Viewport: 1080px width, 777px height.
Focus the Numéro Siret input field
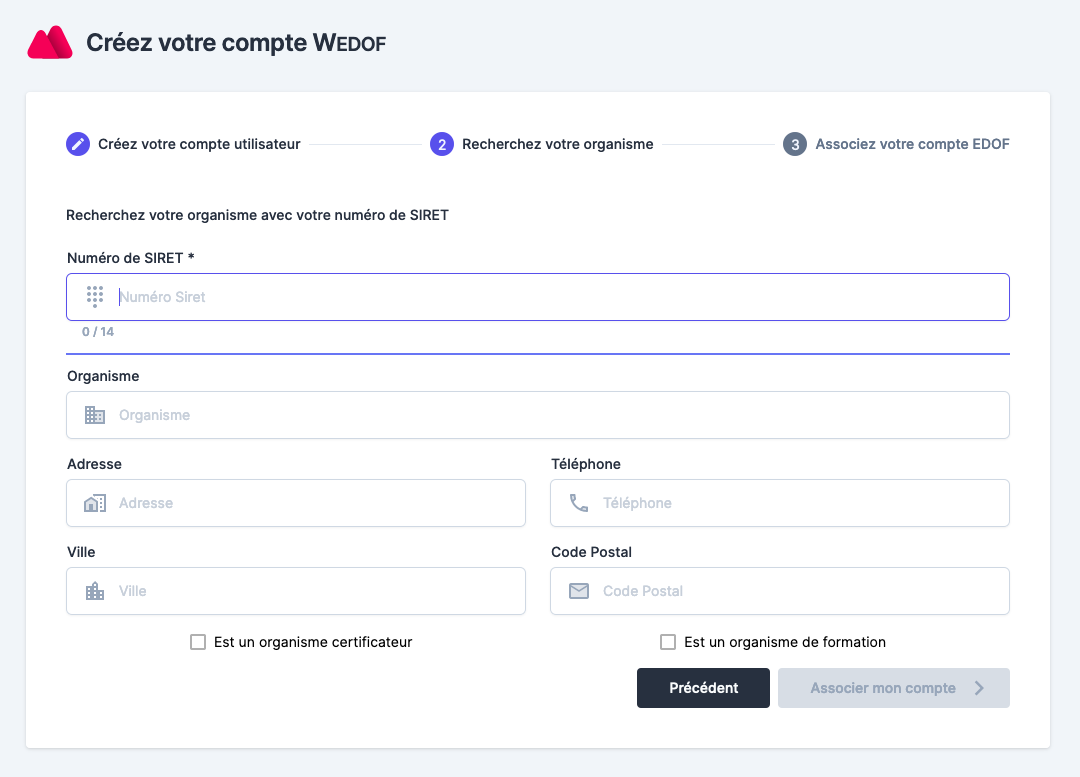tap(560, 297)
